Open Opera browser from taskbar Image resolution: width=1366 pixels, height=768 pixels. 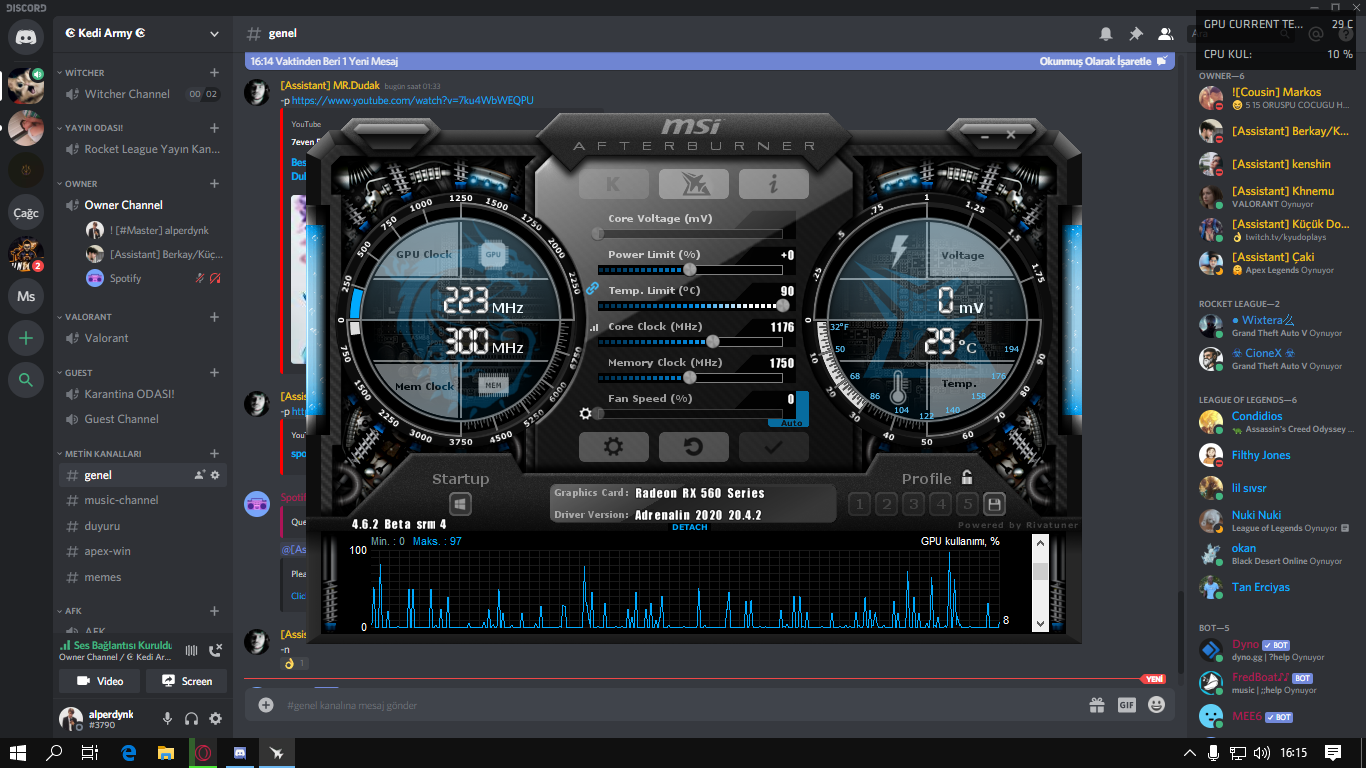click(203, 753)
